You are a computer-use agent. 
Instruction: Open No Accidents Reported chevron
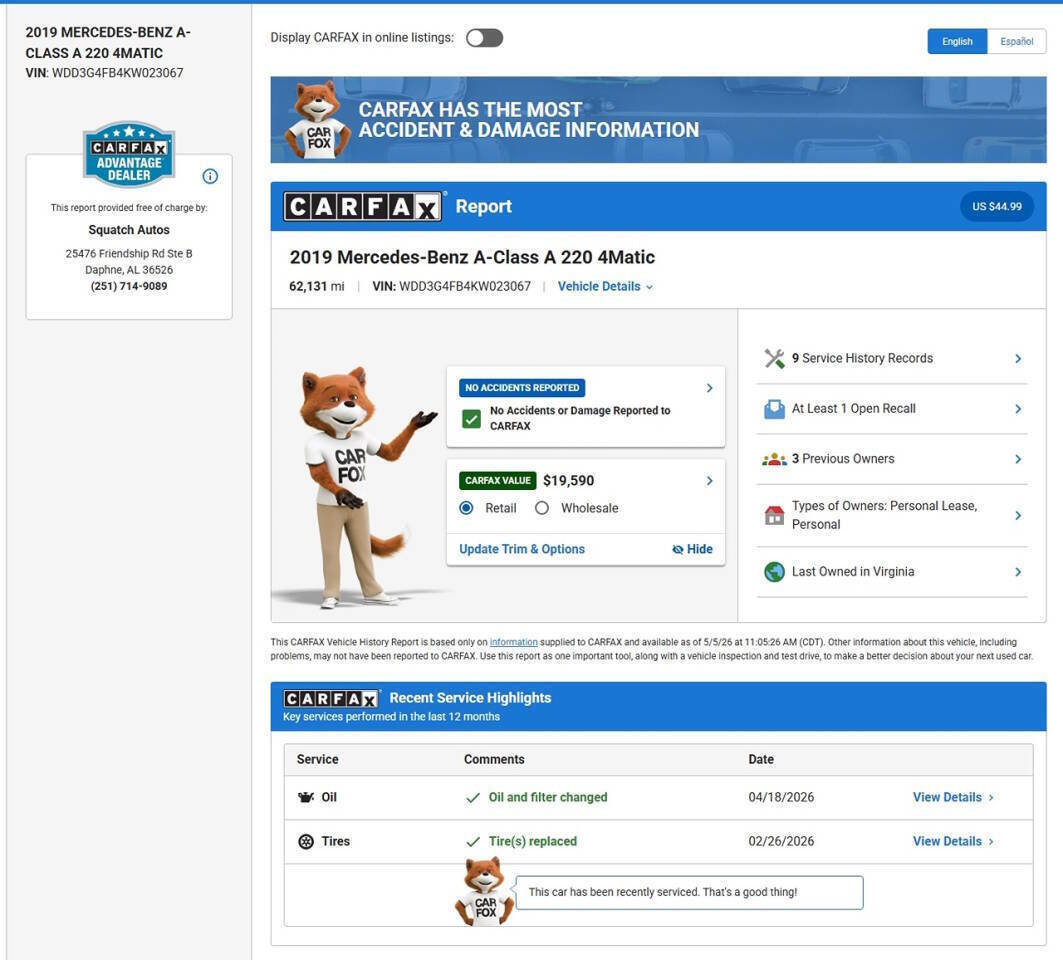(709, 388)
